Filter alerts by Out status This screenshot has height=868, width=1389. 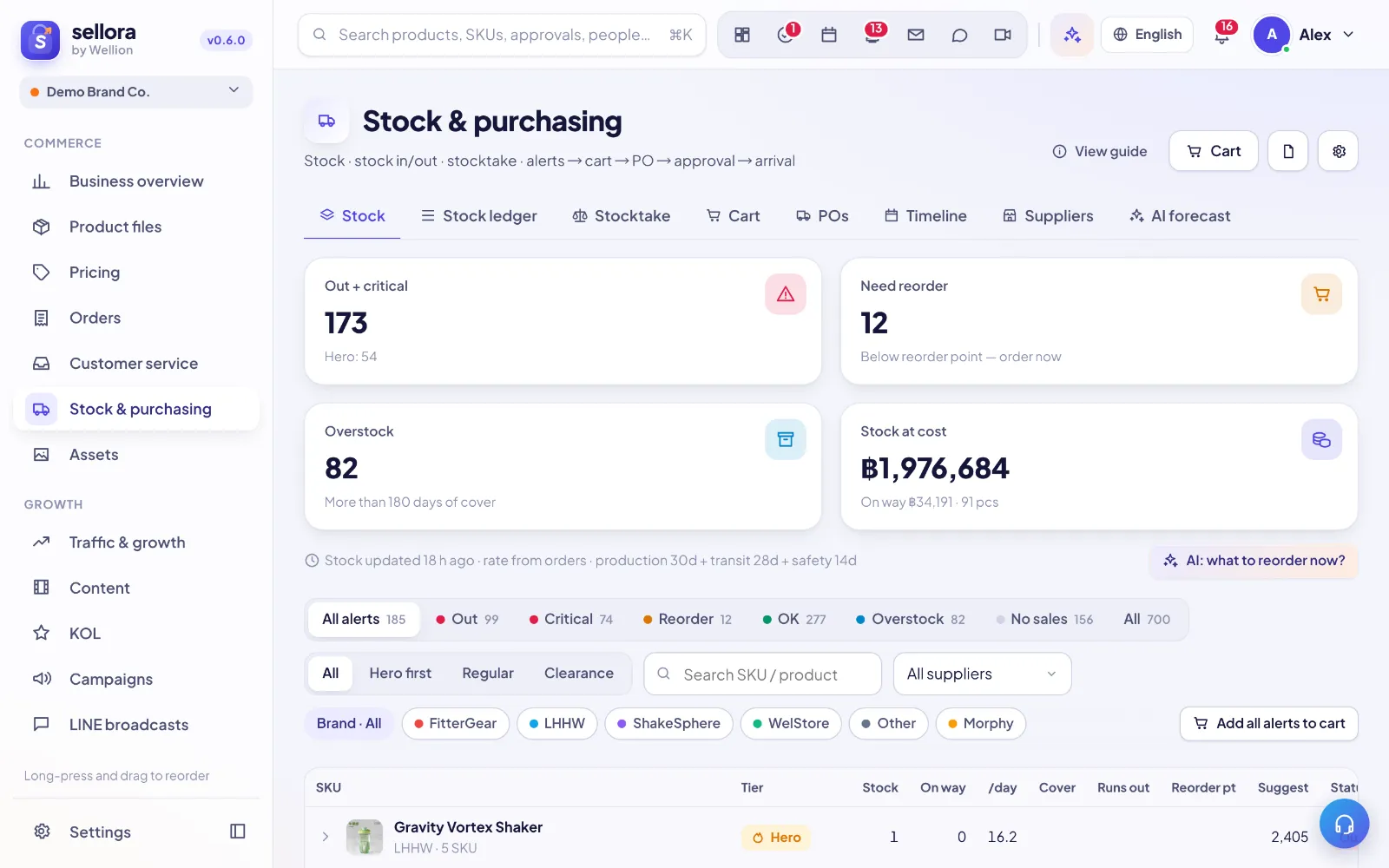467,620
